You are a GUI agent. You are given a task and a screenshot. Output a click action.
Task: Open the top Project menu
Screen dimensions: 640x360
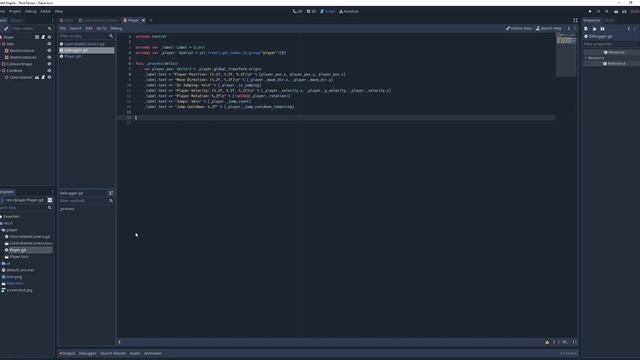point(15,11)
